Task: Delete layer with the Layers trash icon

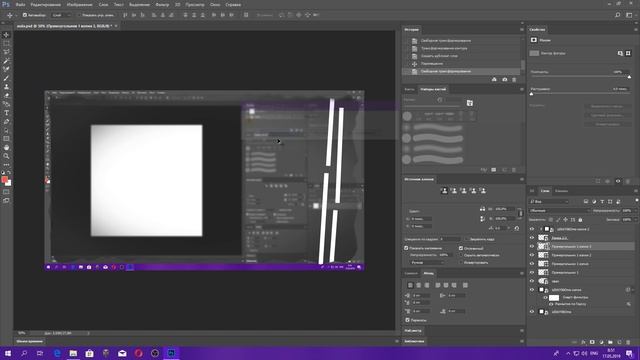Action: (x=628, y=342)
